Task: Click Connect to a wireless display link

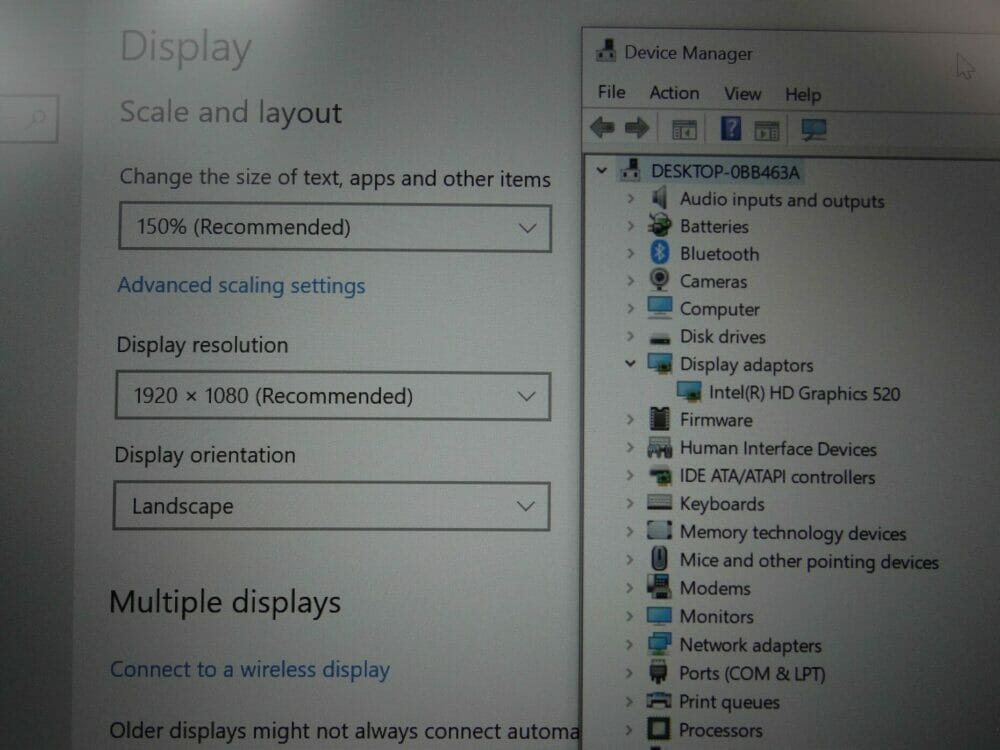Action: click(249, 669)
